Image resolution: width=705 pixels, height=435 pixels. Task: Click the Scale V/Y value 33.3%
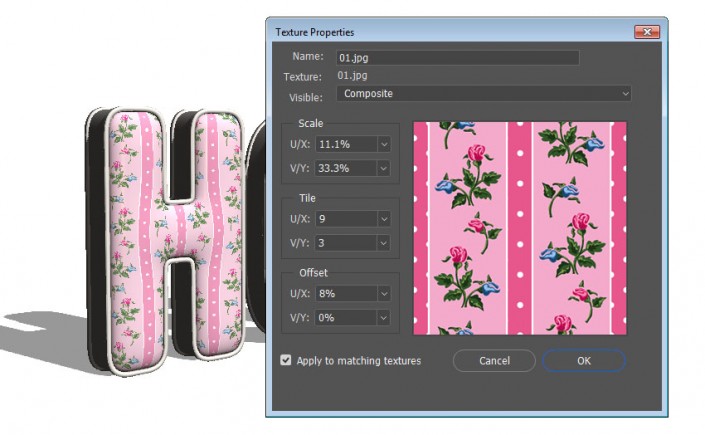click(344, 168)
